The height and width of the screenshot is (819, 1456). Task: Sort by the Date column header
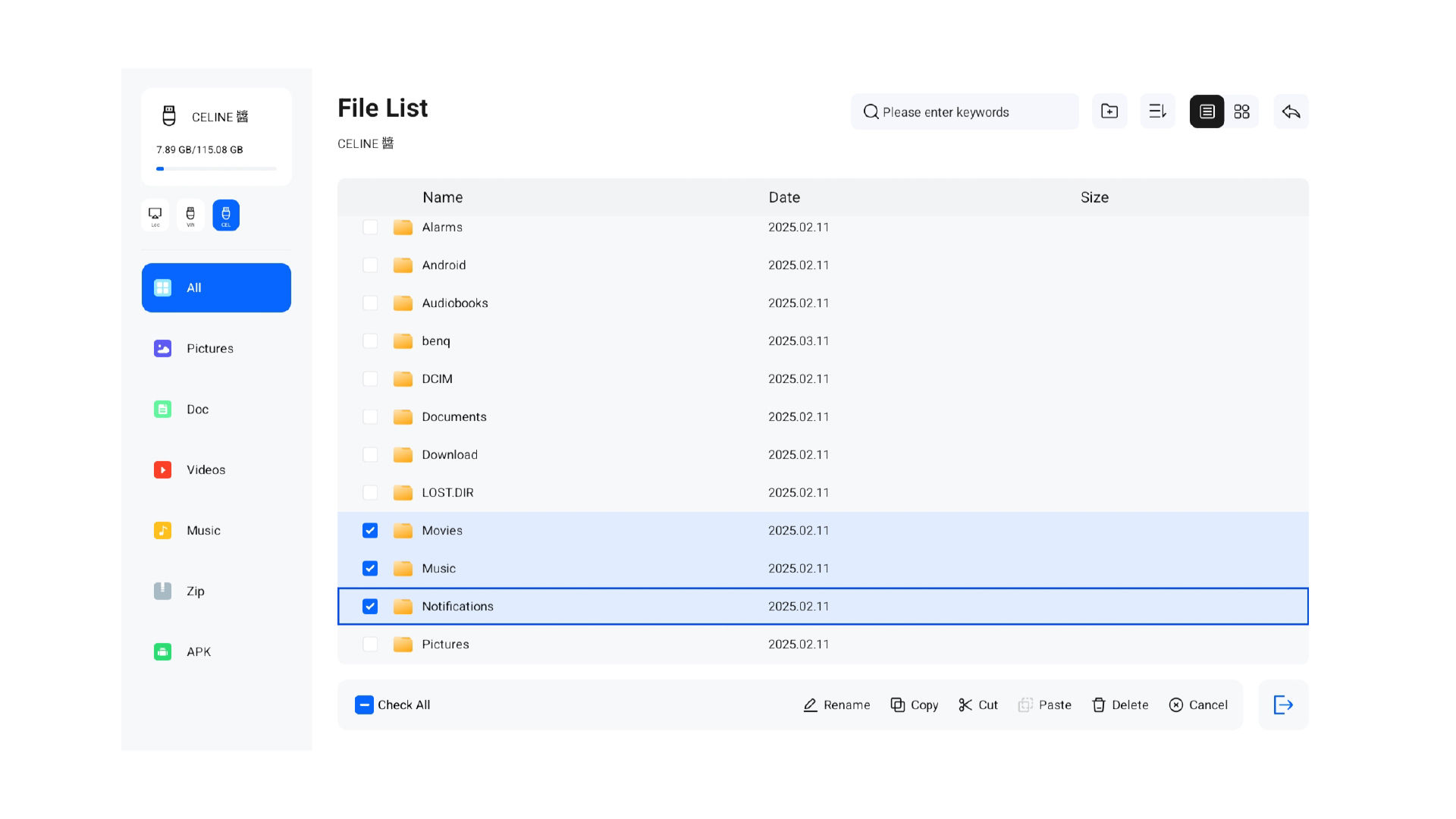pos(783,197)
